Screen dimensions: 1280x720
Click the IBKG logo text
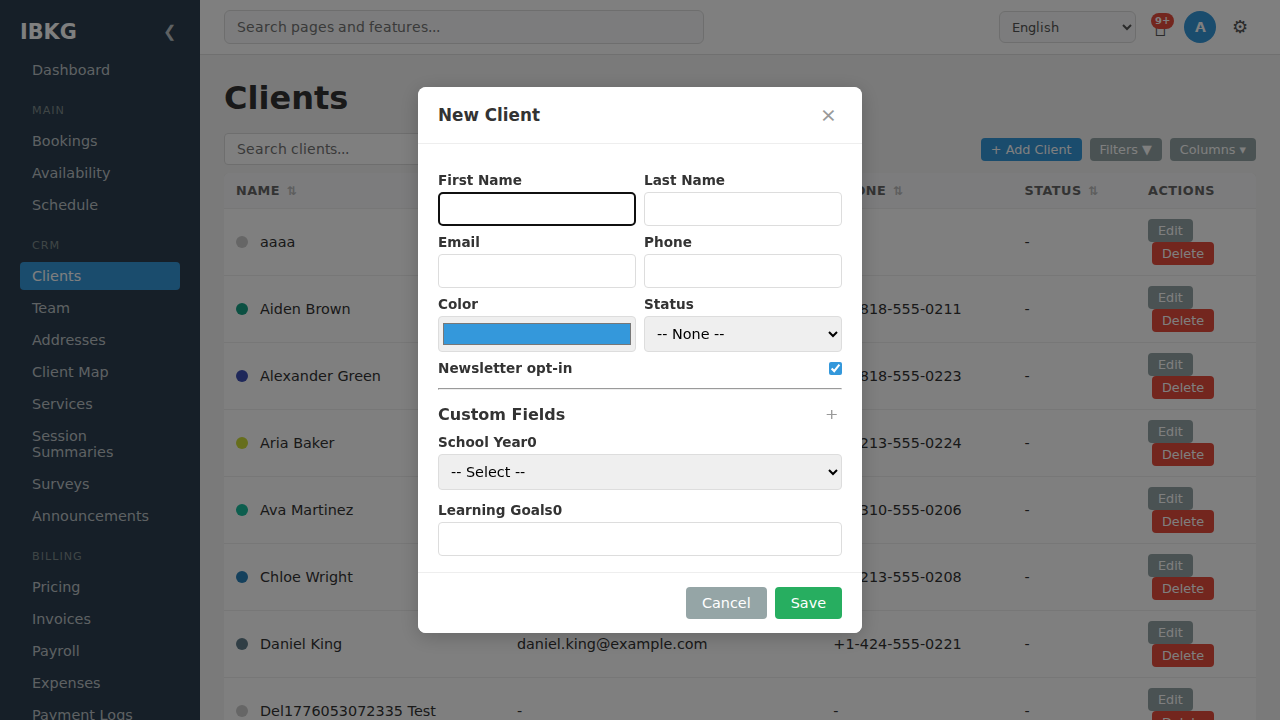(x=48, y=31)
